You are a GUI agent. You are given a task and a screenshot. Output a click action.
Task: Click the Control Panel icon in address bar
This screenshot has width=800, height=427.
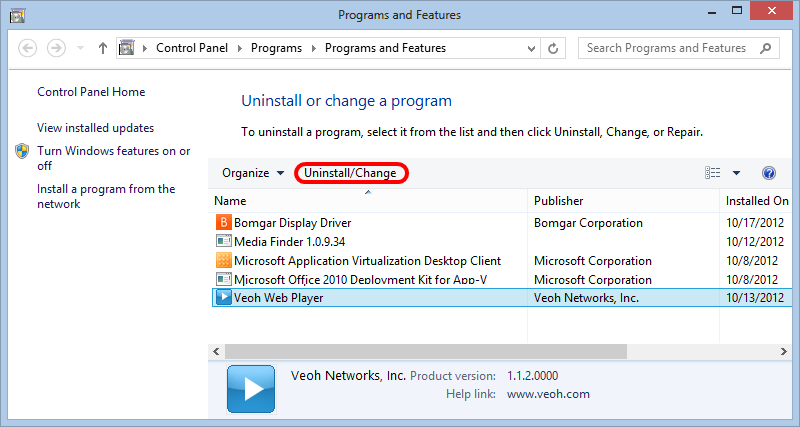[127, 48]
